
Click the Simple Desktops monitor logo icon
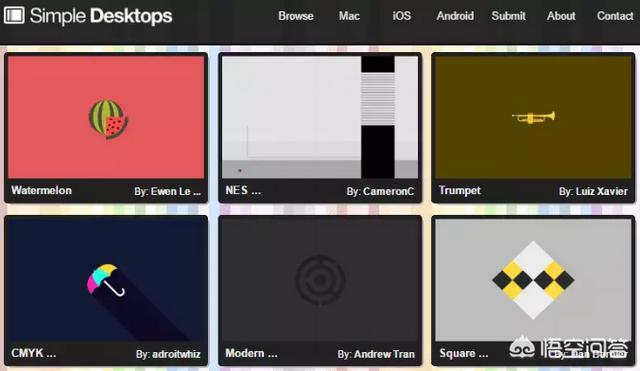[14, 16]
